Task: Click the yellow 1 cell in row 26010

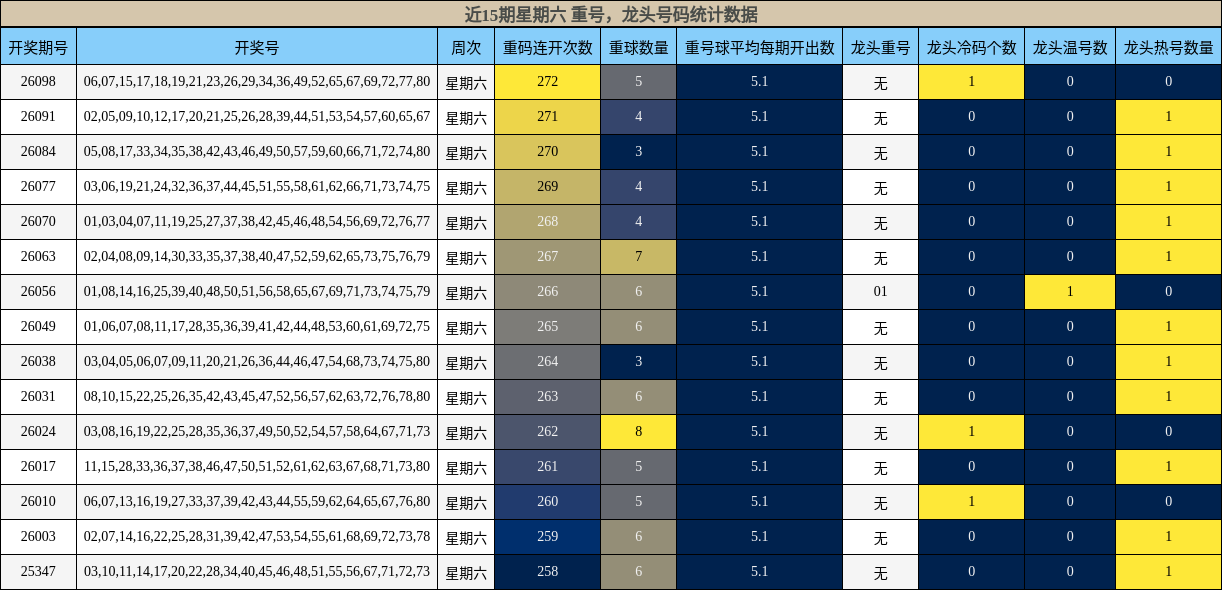Action: (x=972, y=501)
